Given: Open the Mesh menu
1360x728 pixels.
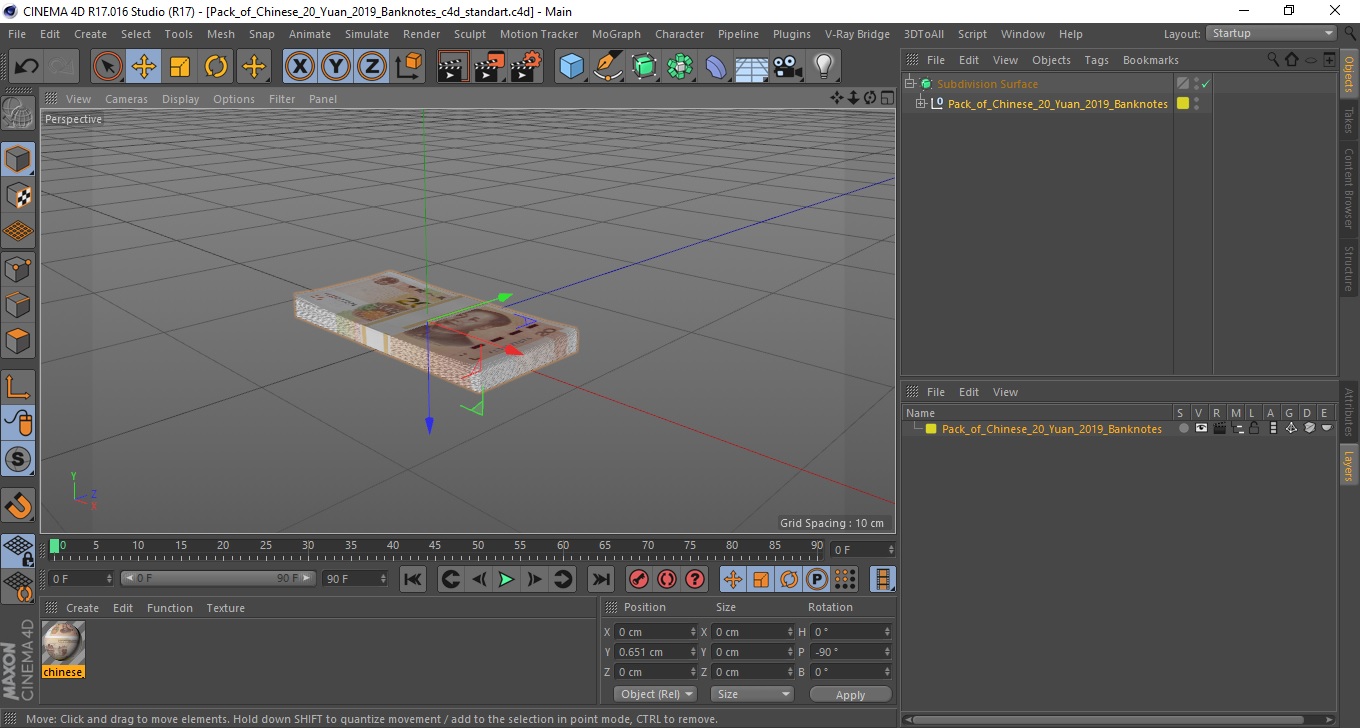Looking at the screenshot, I should click(220, 34).
